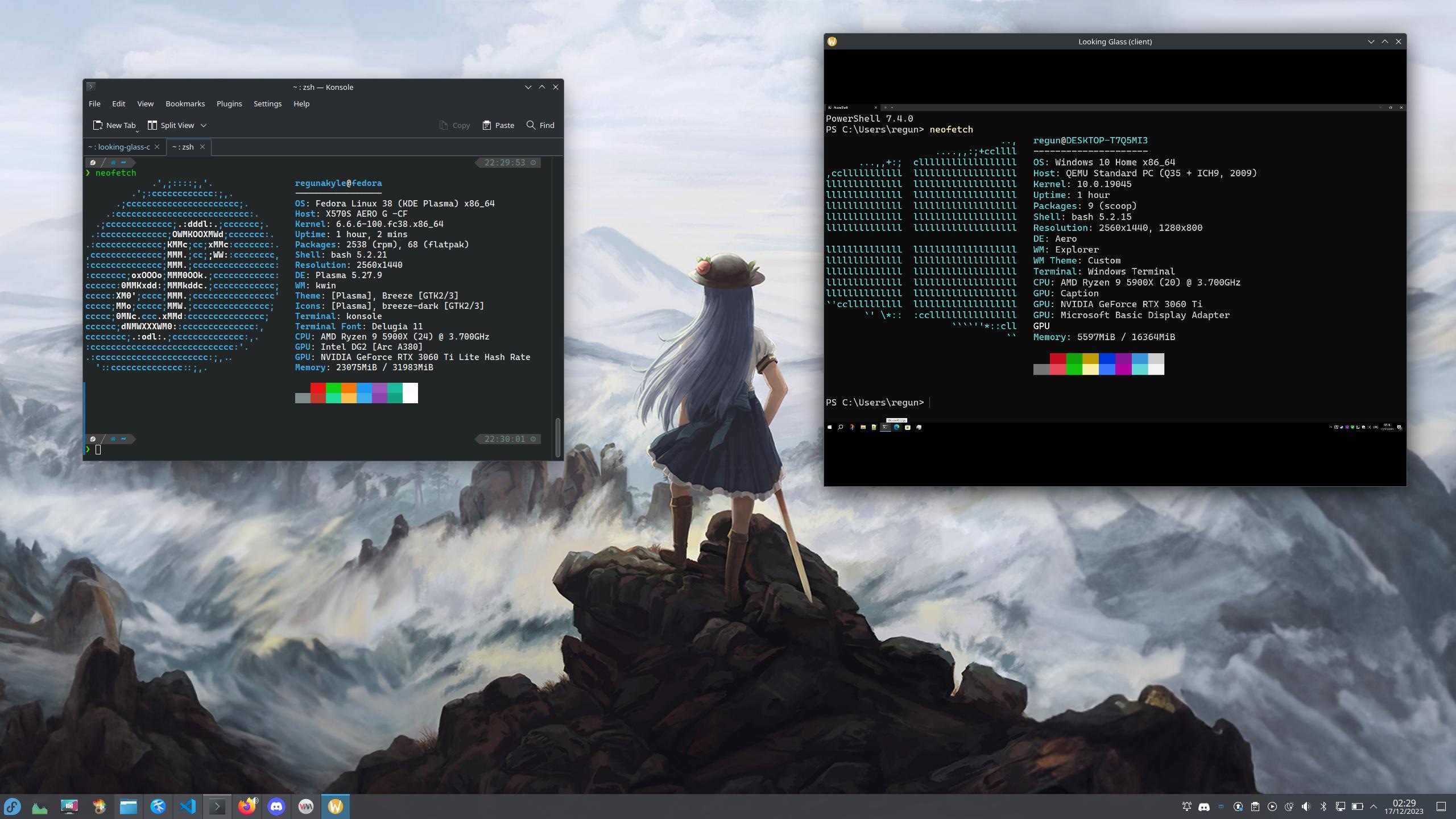
Task: Open the clipboard manager in the system tray
Action: pyautogui.click(x=1255, y=806)
